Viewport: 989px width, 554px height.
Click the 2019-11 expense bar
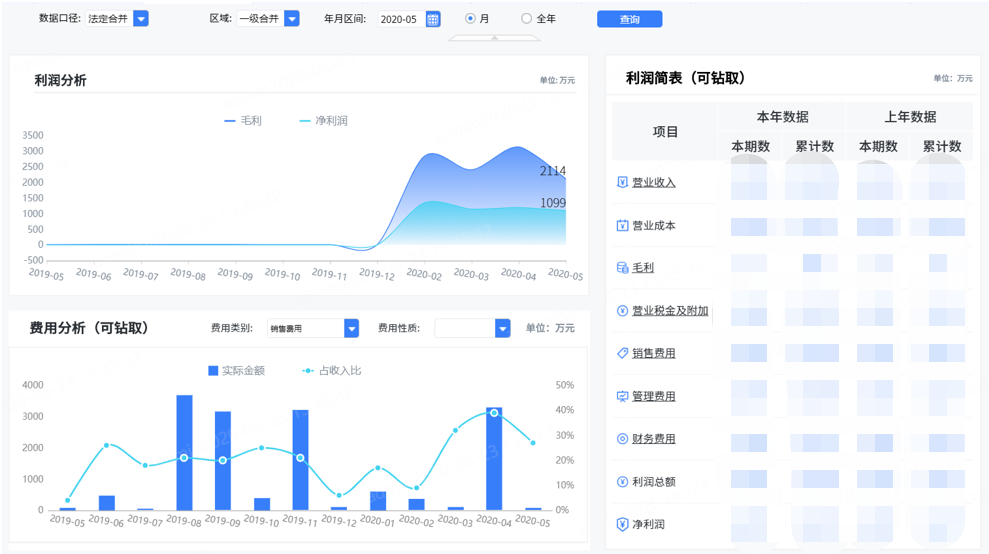pyautogui.click(x=301, y=460)
